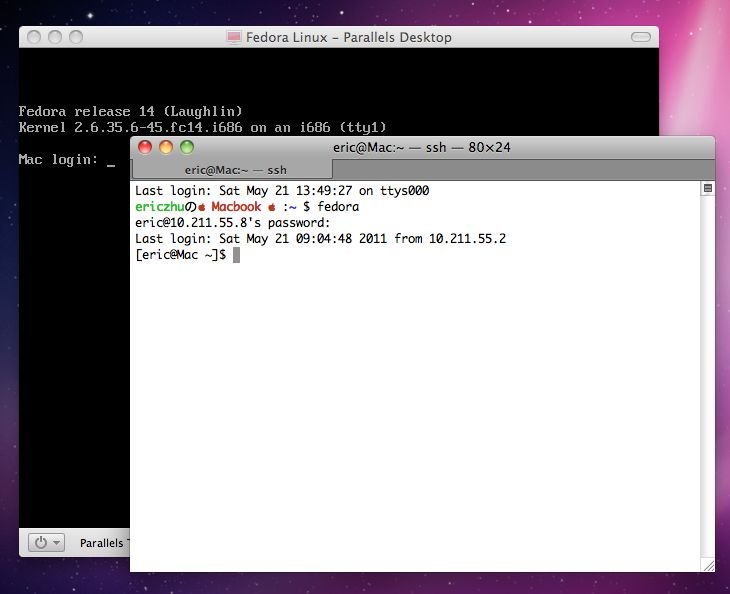Image resolution: width=730 pixels, height=594 pixels.
Task: Click the Terminal window resize grip corner
Action: [707, 564]
